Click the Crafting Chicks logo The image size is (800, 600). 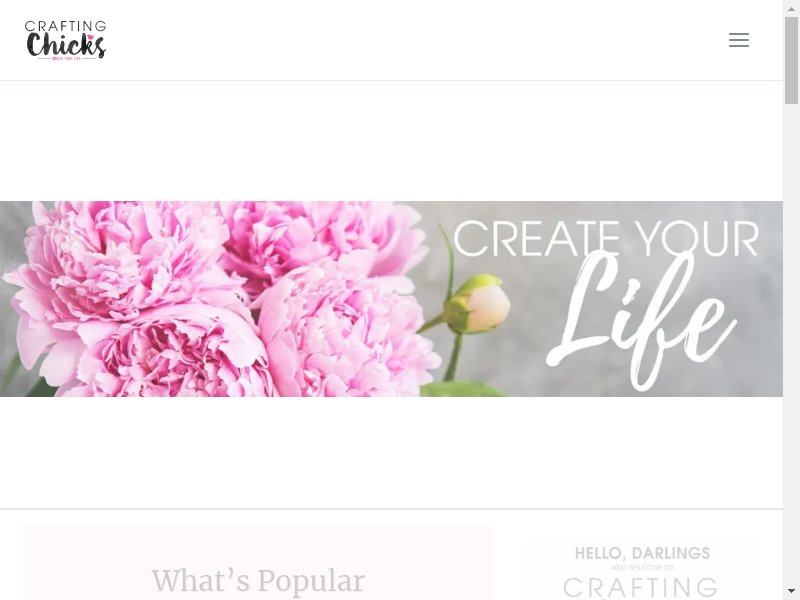[x=65, y=40]
